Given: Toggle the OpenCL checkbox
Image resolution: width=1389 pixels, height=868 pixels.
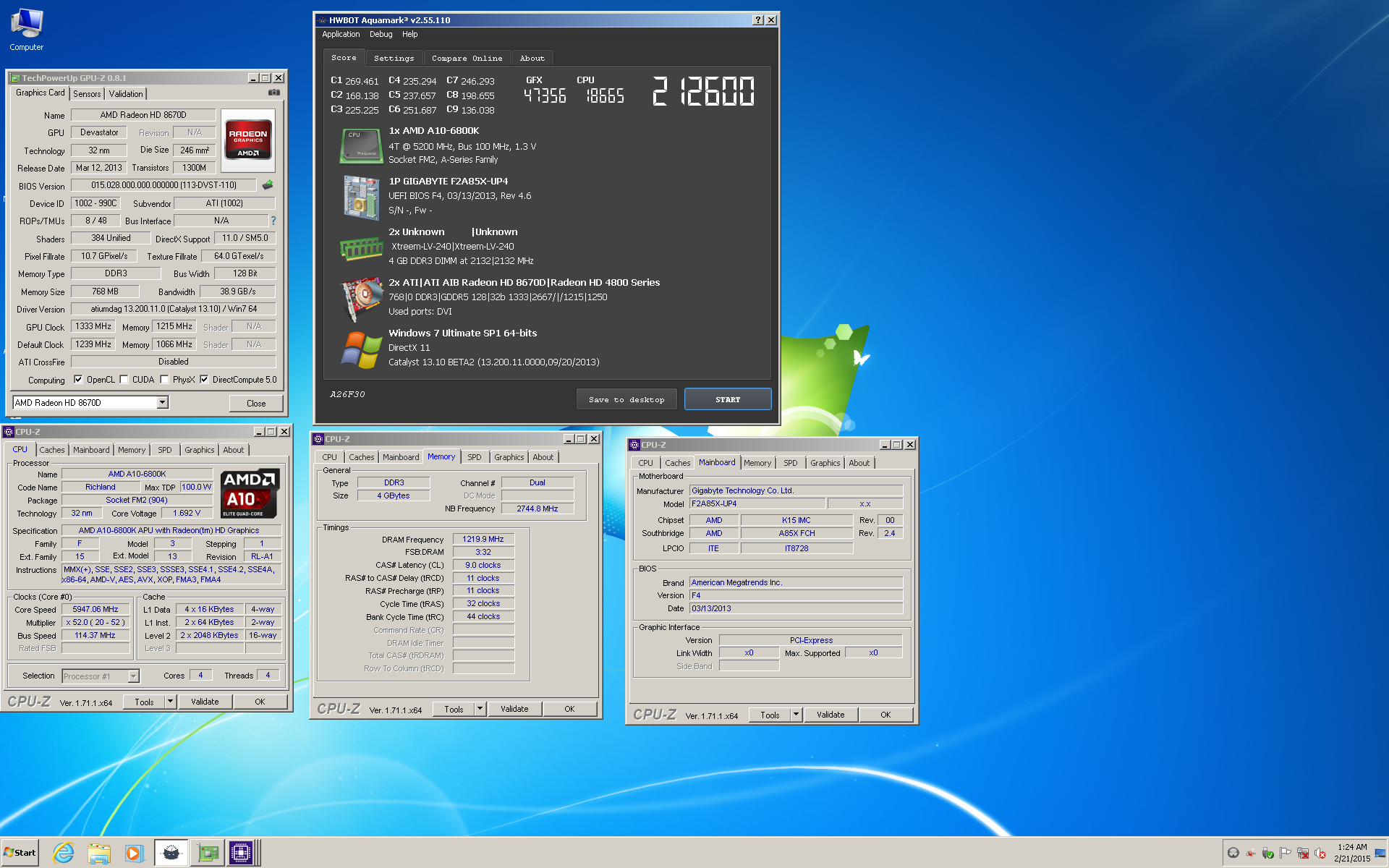Looking at the screenshot, I should (x=78, y=380).
